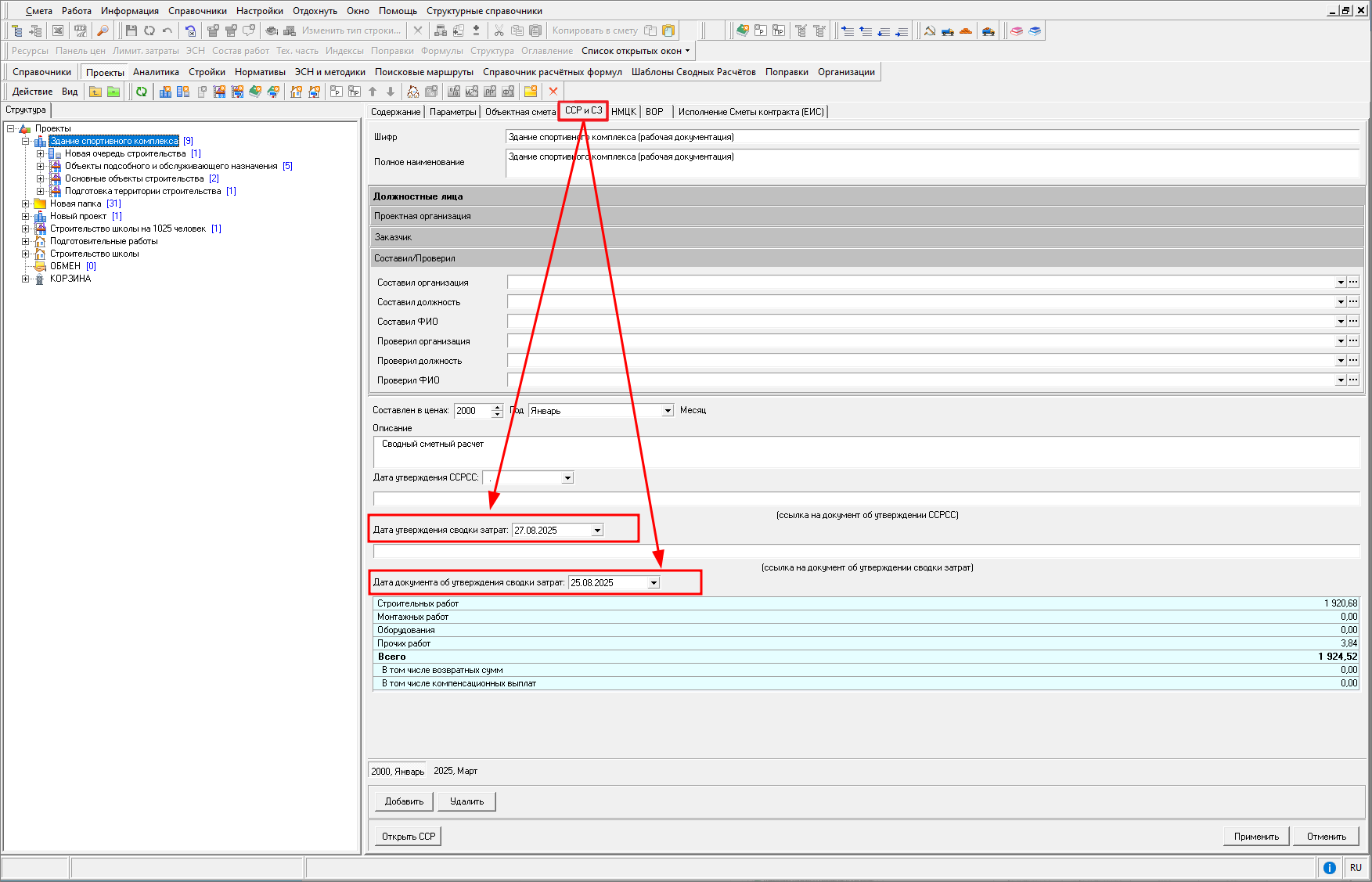Click the green Refresh arrows icon
The height and width of the screenshot is (882, 1372).
tap(142, 92)
